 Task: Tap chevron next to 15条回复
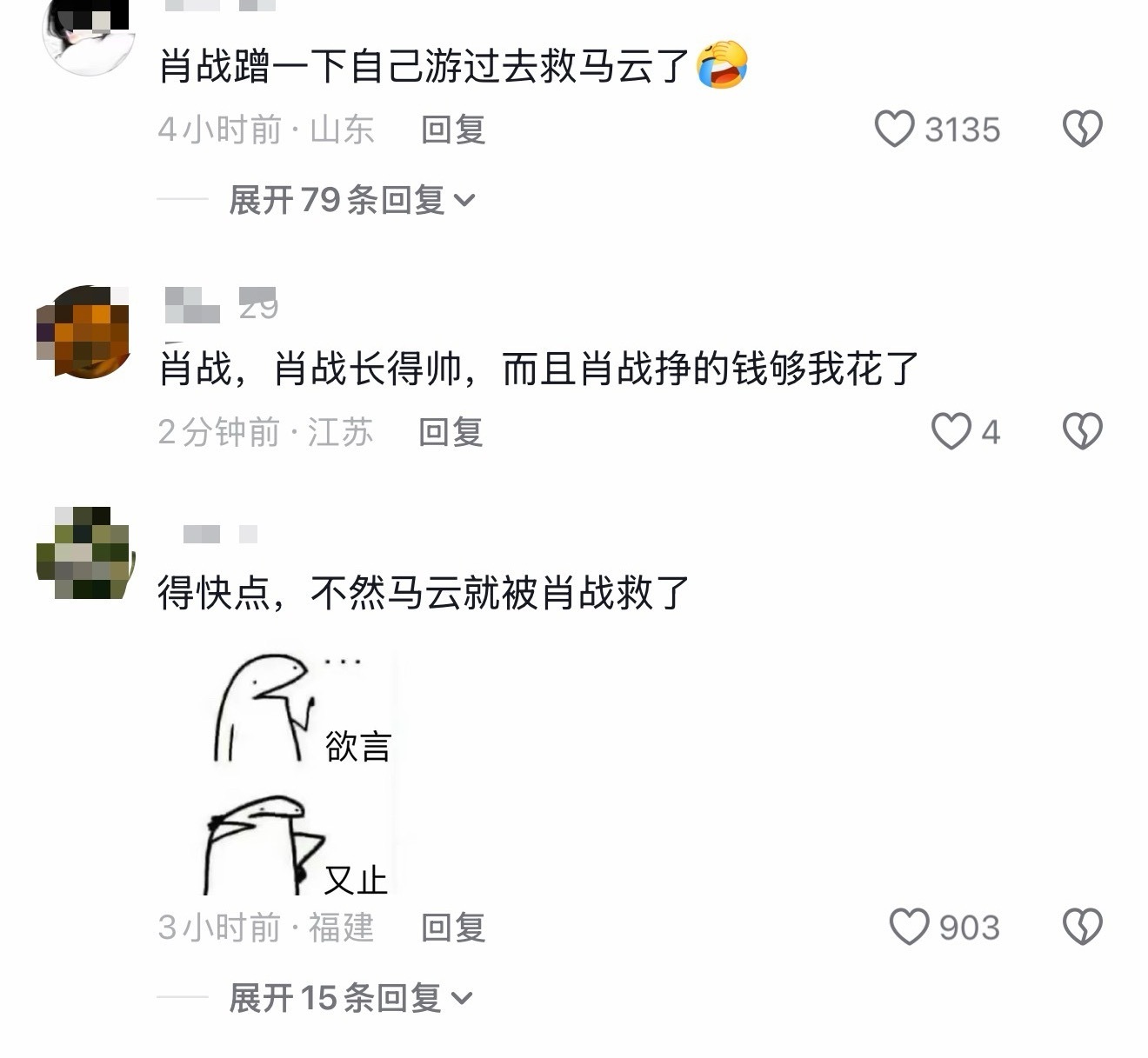tap(462, 999)
